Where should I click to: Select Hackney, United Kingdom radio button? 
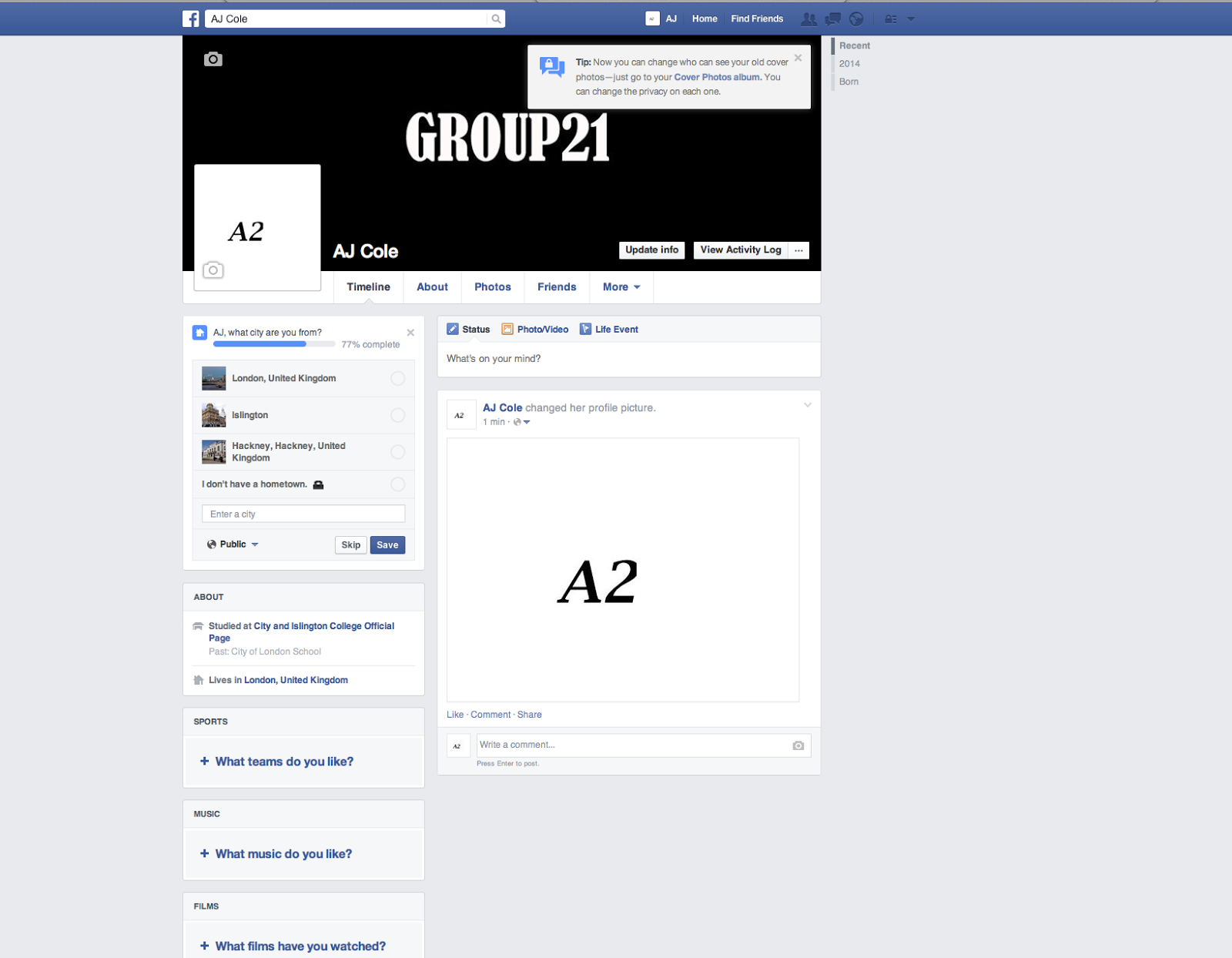click(x=397, y=452)
